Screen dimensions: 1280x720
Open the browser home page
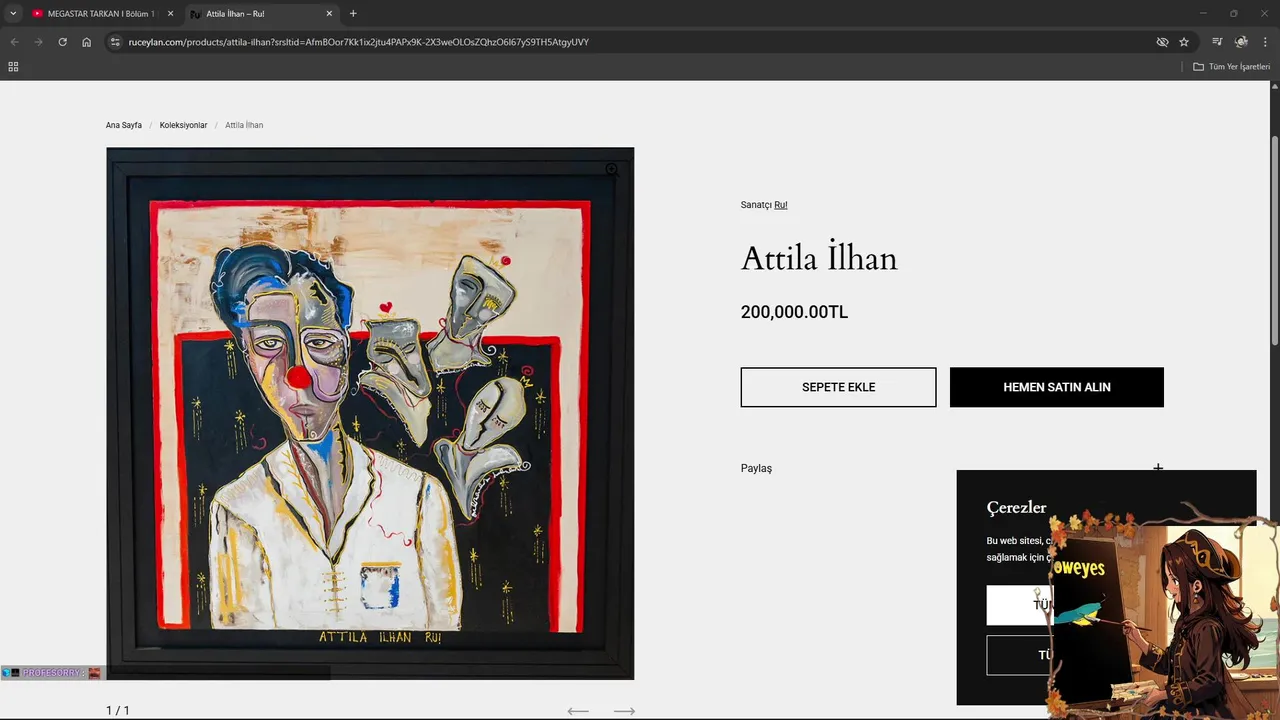87,42
